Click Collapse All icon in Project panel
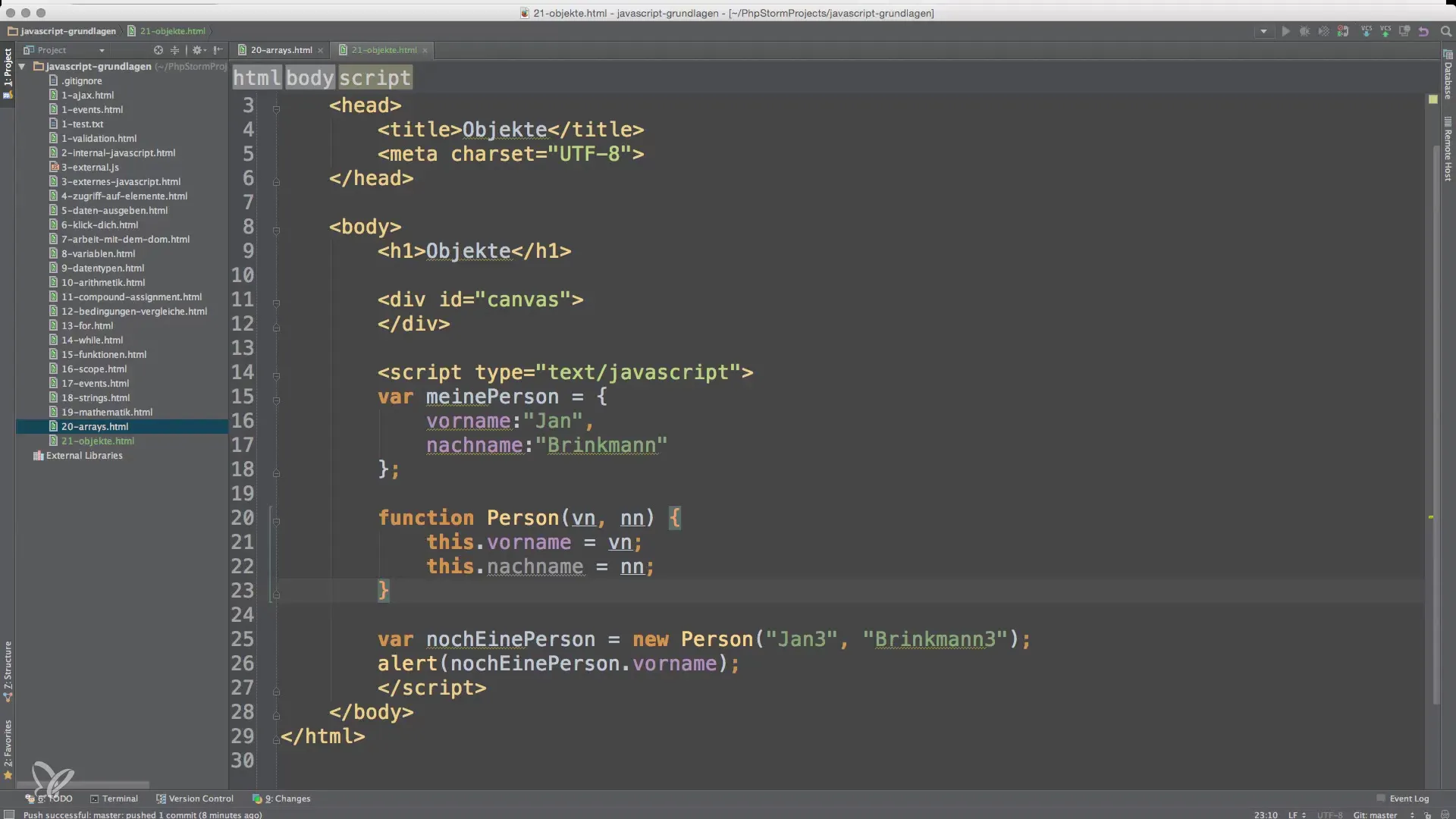The height and width of the screenshot is (819, 1456). pyautogui.click(x=174, y=50)
